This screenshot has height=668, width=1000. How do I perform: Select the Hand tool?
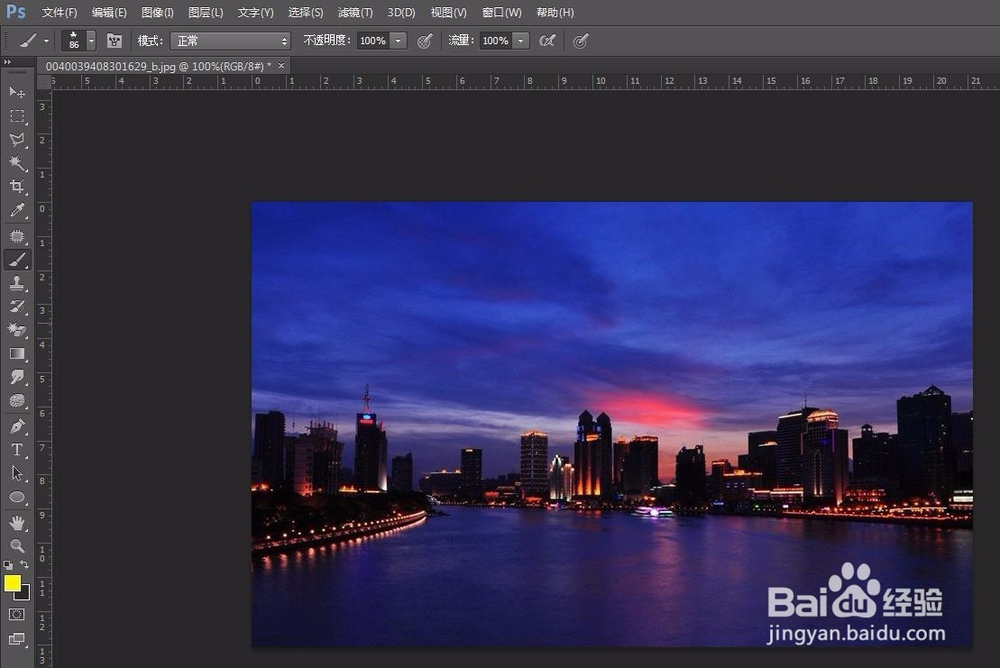(x=17, y=523)
